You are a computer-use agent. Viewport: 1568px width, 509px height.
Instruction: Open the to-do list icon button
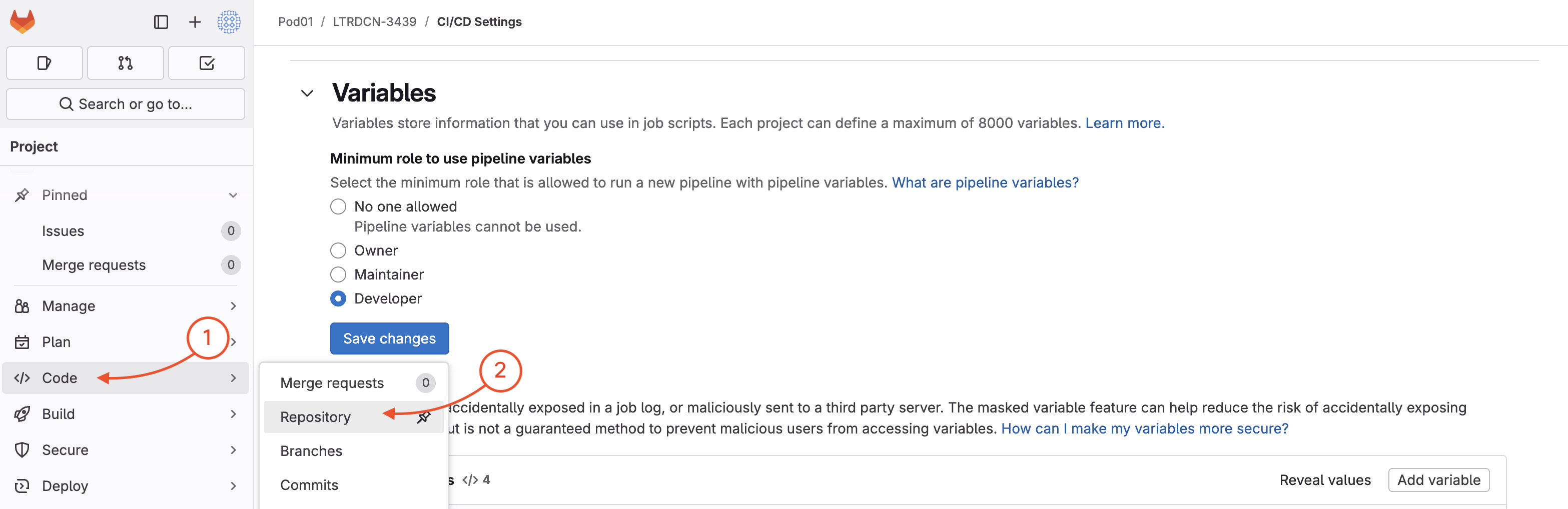(206, 62)
